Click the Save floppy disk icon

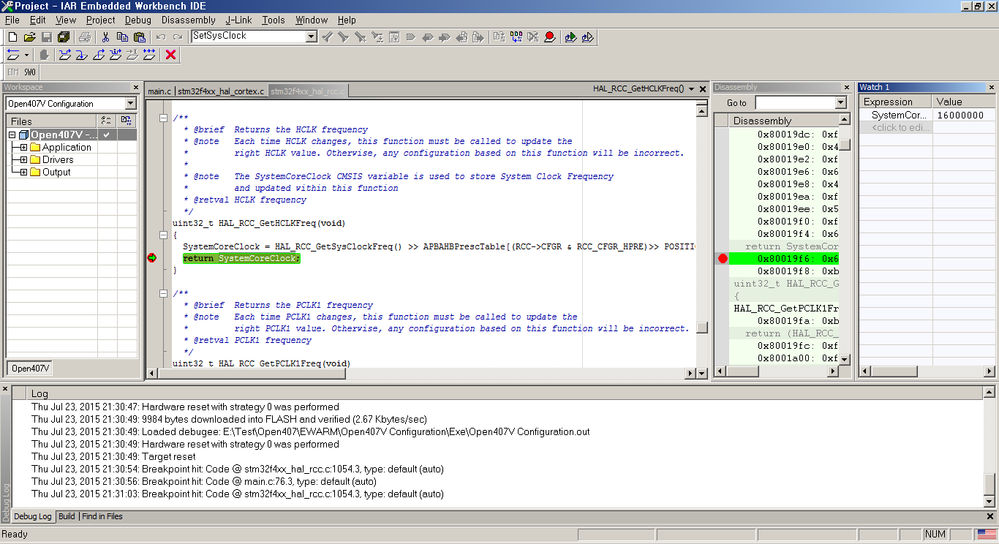[x=47, y=37]
